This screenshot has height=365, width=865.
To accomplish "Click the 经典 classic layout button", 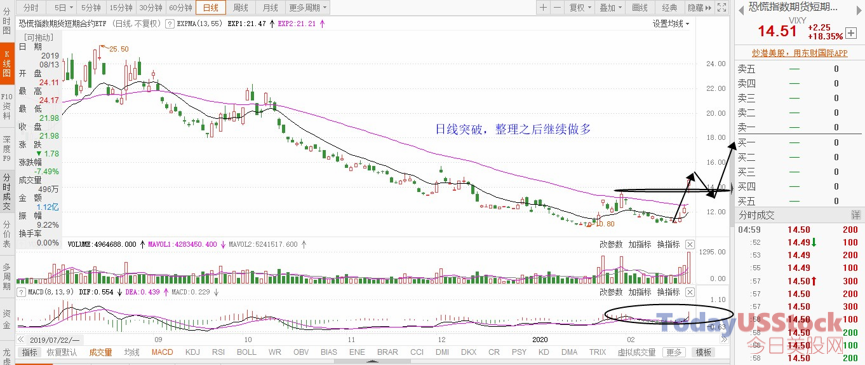I will click(x=669, y=7).
